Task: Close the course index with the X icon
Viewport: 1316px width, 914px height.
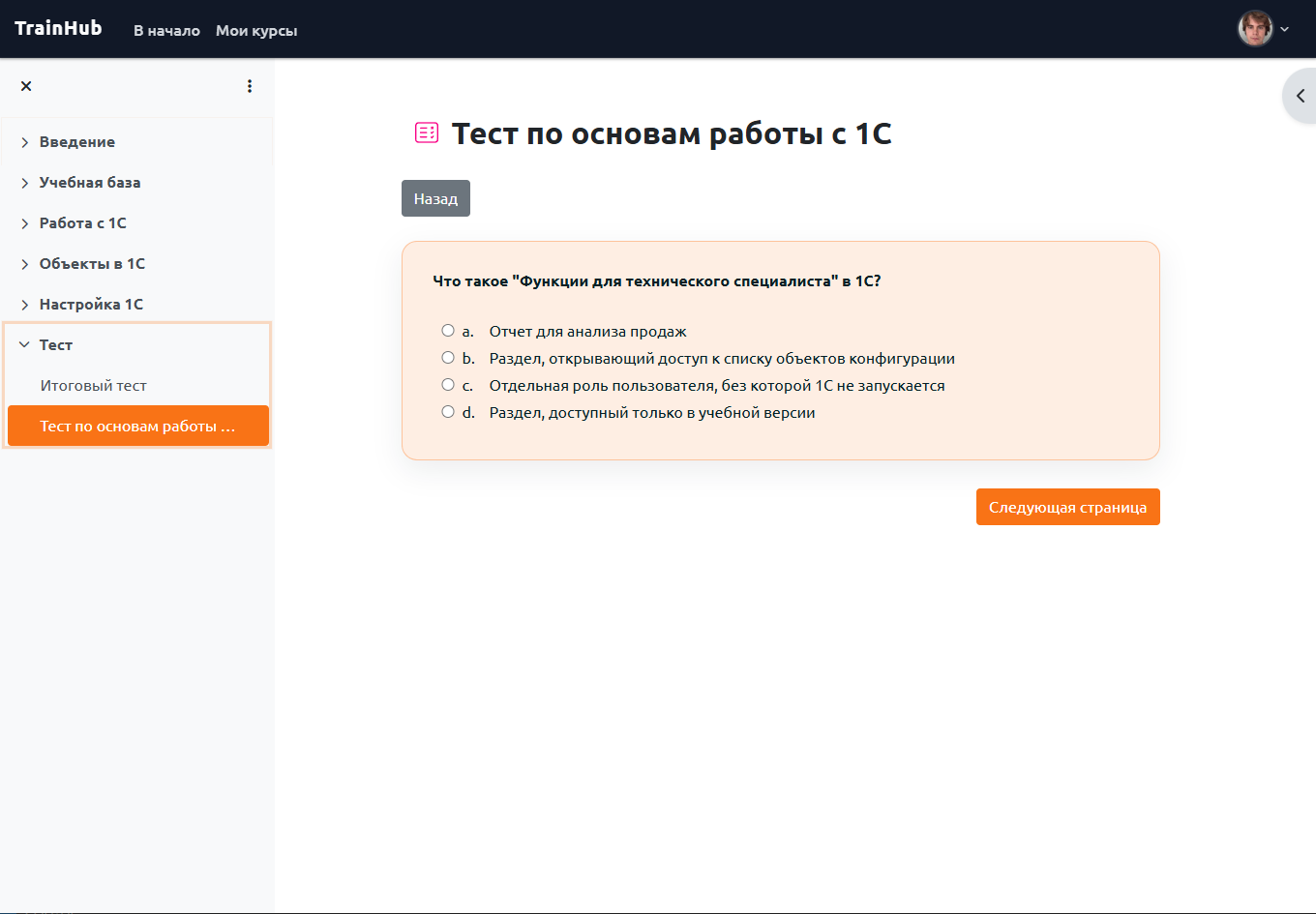Action: [26, 85]
